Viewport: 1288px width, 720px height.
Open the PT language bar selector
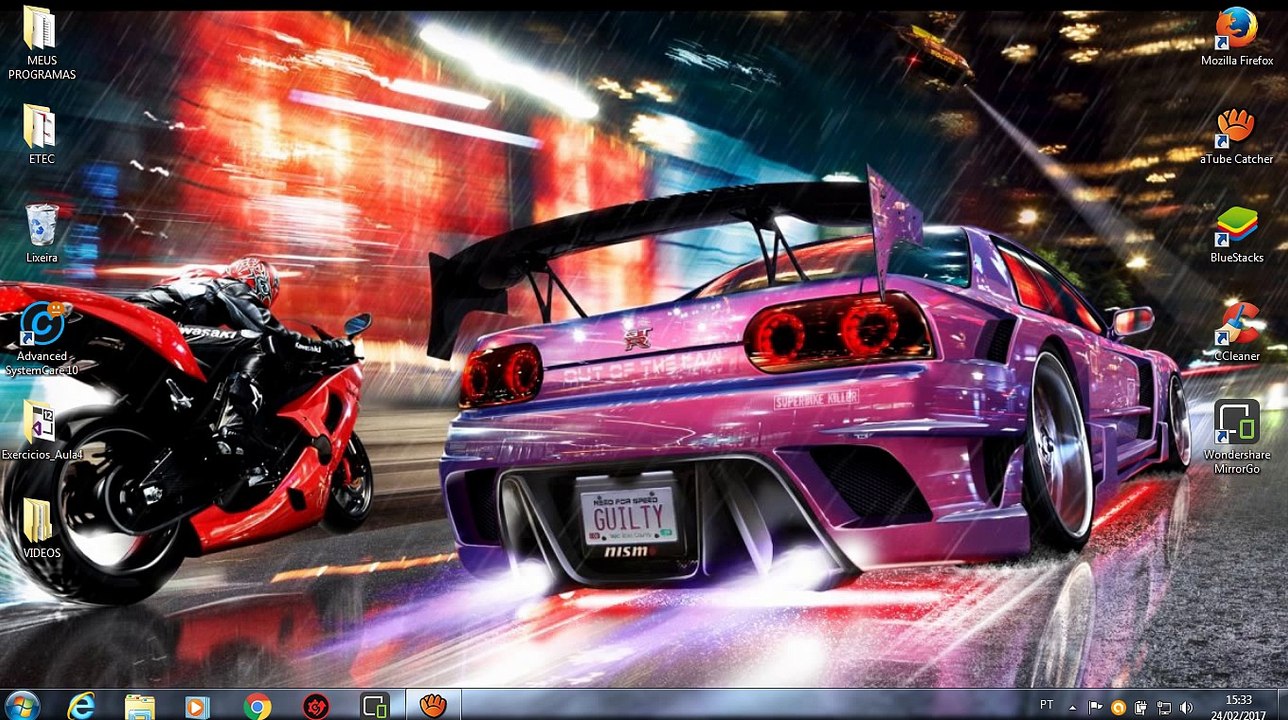[x=1046, y=705]
